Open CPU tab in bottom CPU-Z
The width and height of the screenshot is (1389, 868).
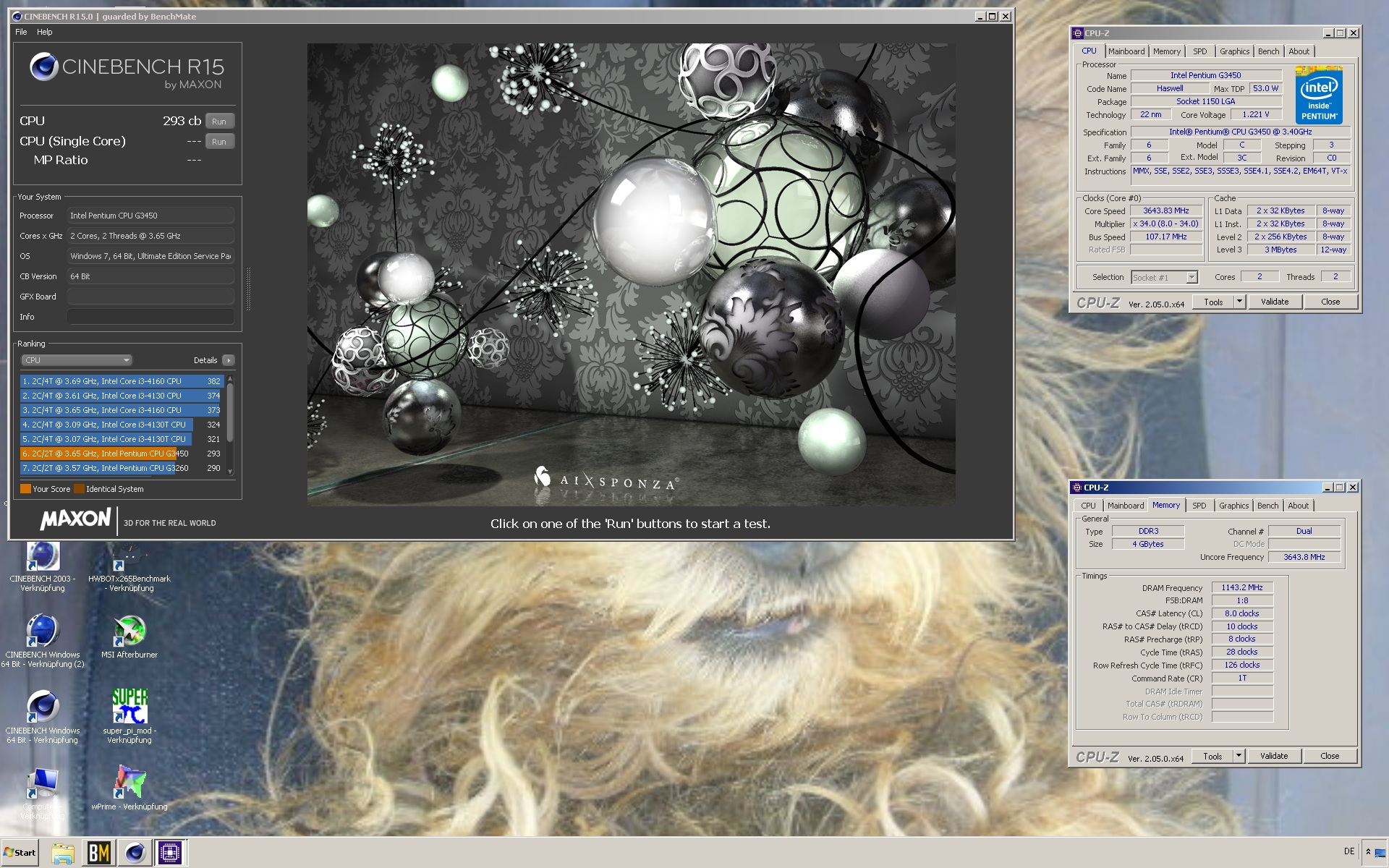pyautogui.click(x=1088, y=506)
